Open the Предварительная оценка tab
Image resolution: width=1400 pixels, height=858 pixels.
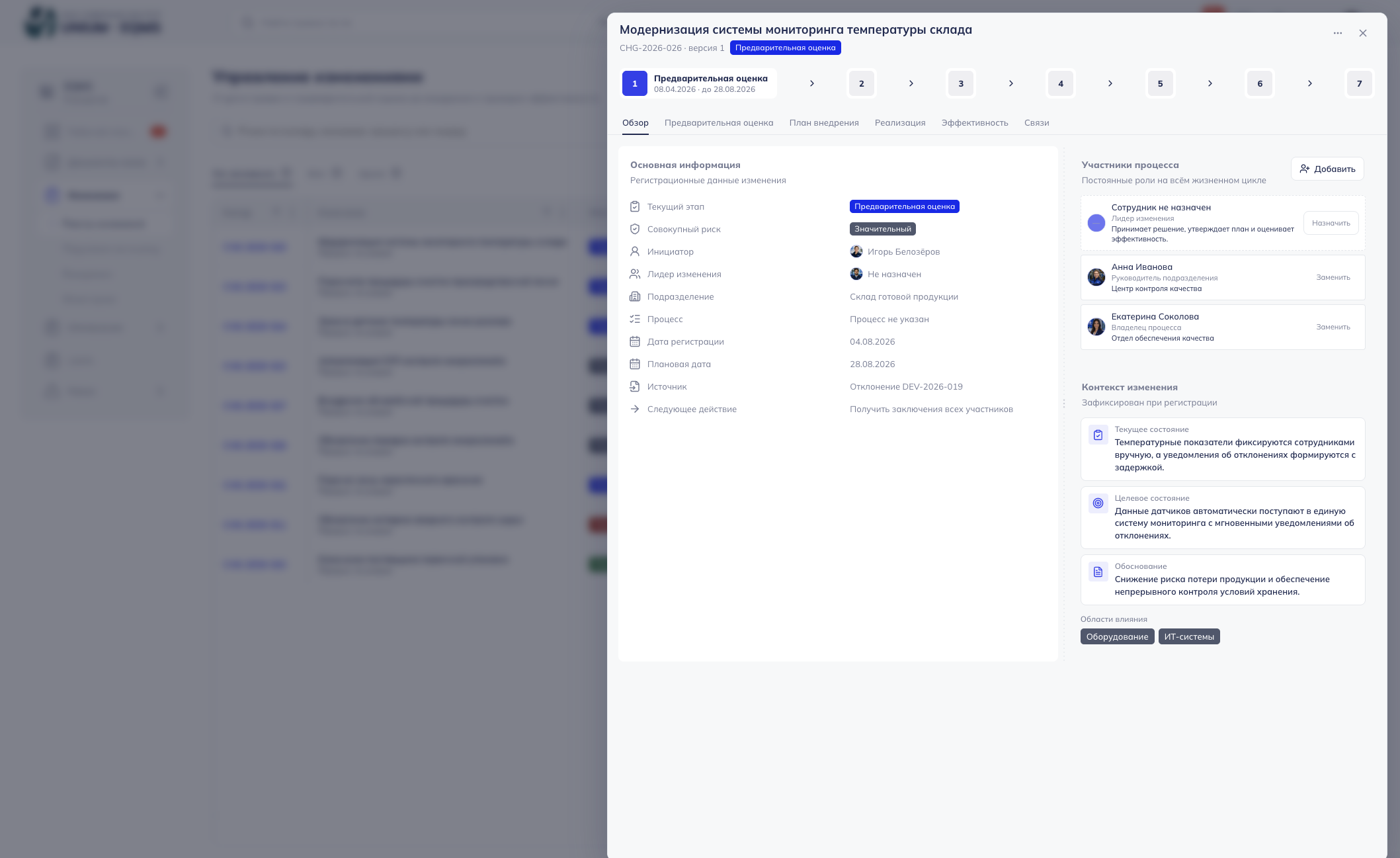[x=719, y=122]
